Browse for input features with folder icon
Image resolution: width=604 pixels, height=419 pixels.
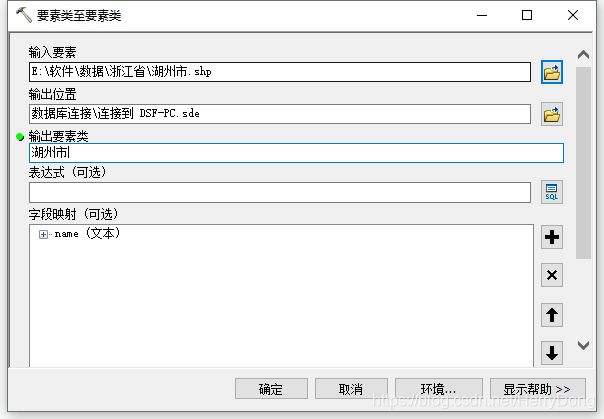pos(552,72)
